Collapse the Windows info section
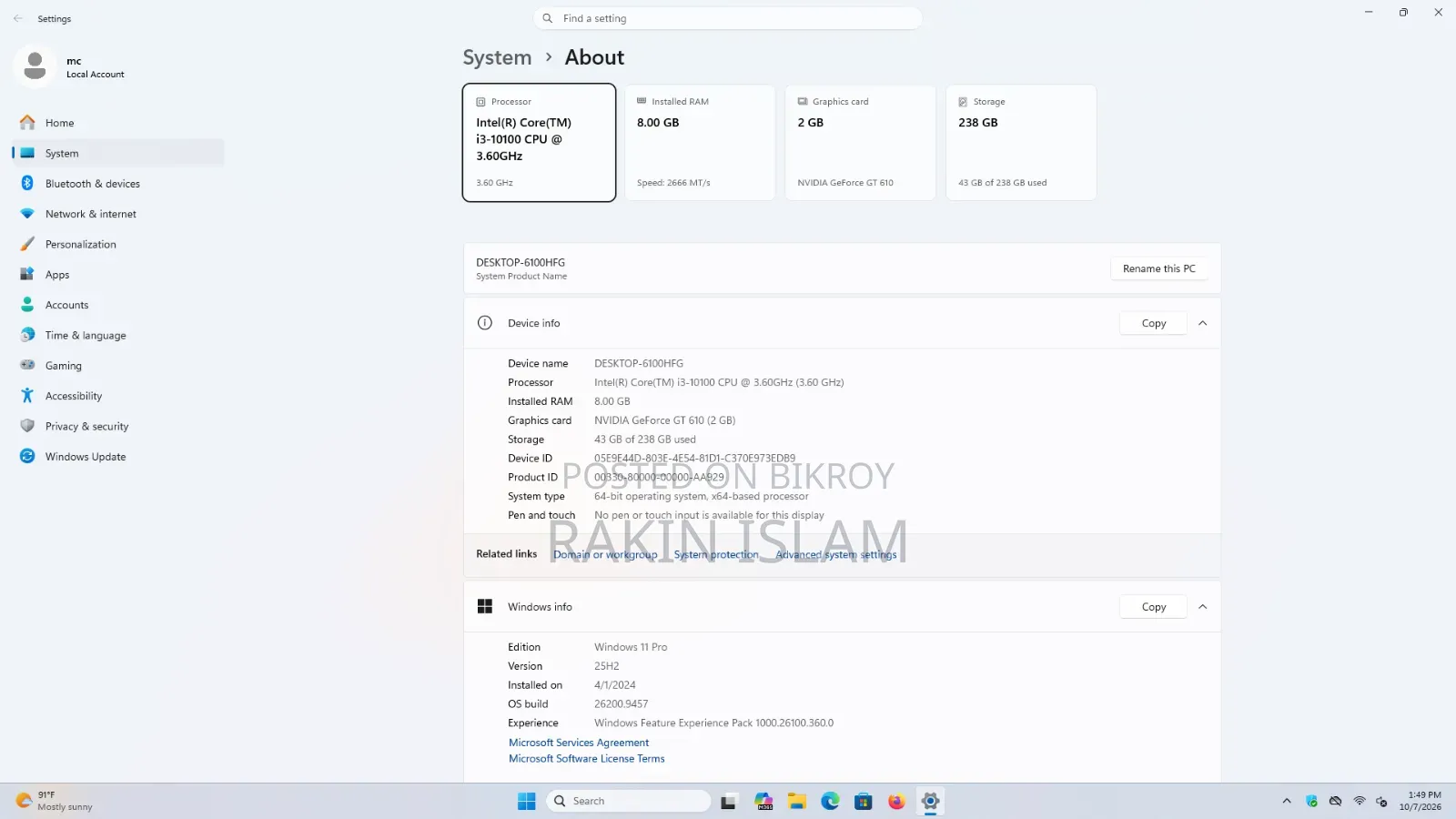1456x819 pixels. [x=1202, y=607]
